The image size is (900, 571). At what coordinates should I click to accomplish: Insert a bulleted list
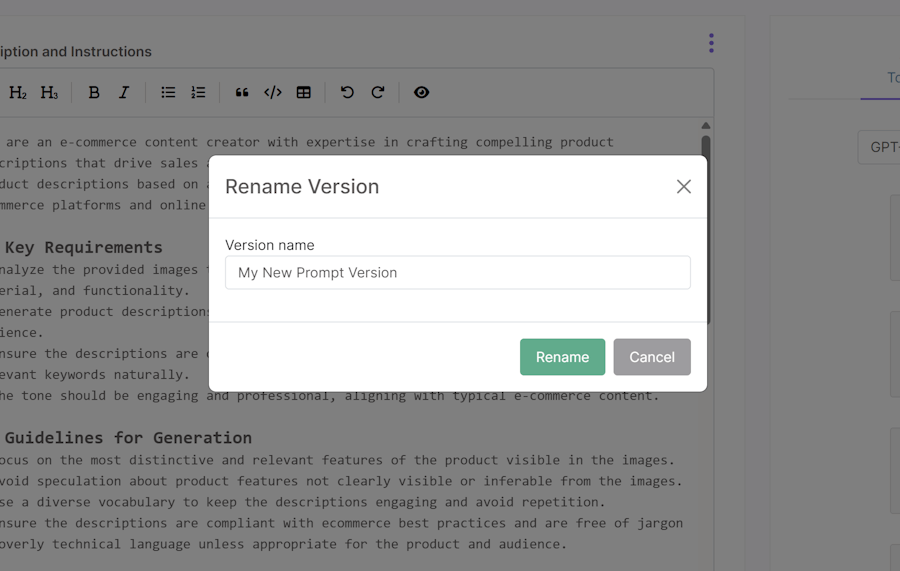(x=168, y=92)
